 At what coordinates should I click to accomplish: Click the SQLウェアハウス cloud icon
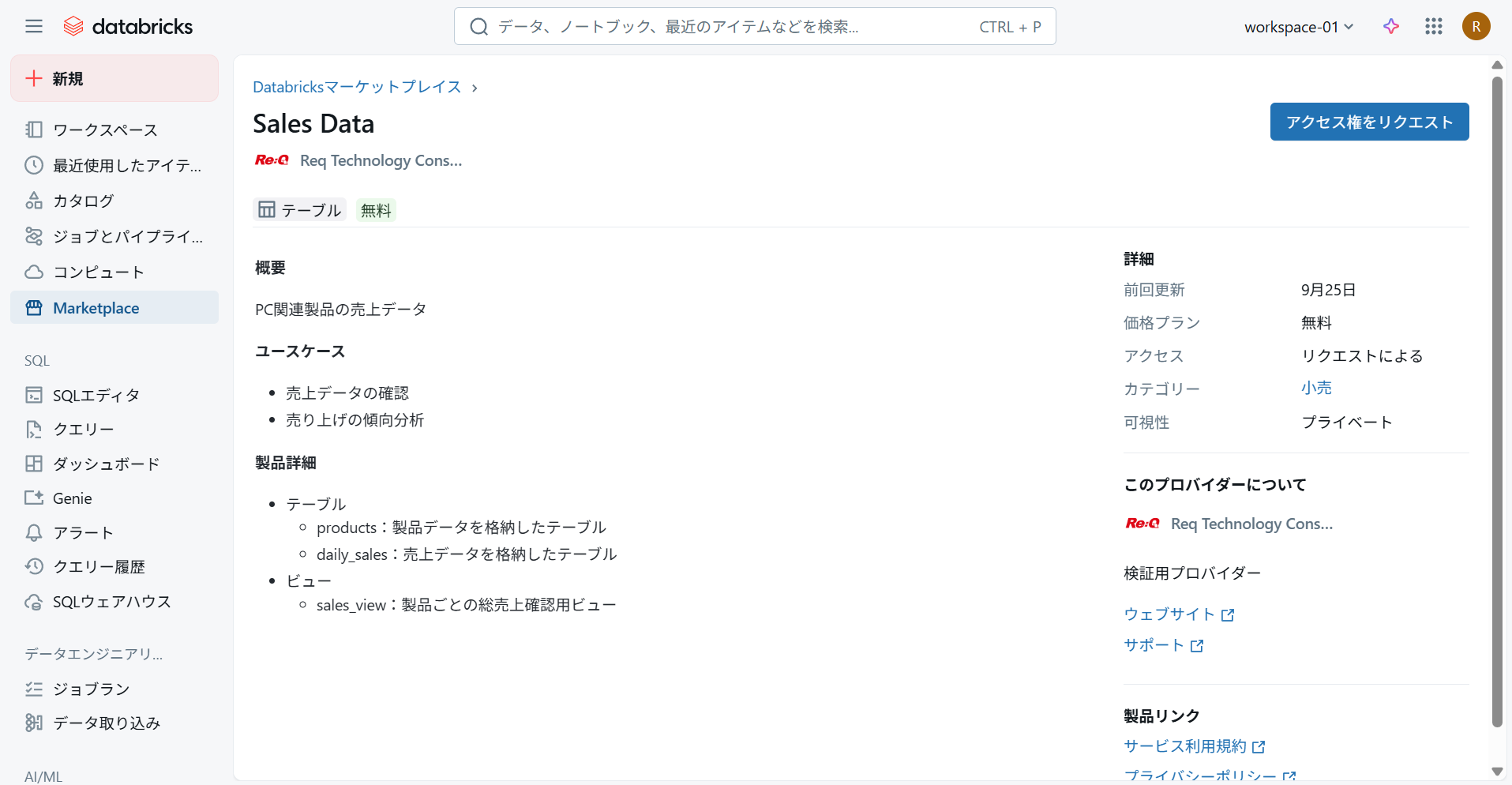pyautogui.click(x=34, y=602)
